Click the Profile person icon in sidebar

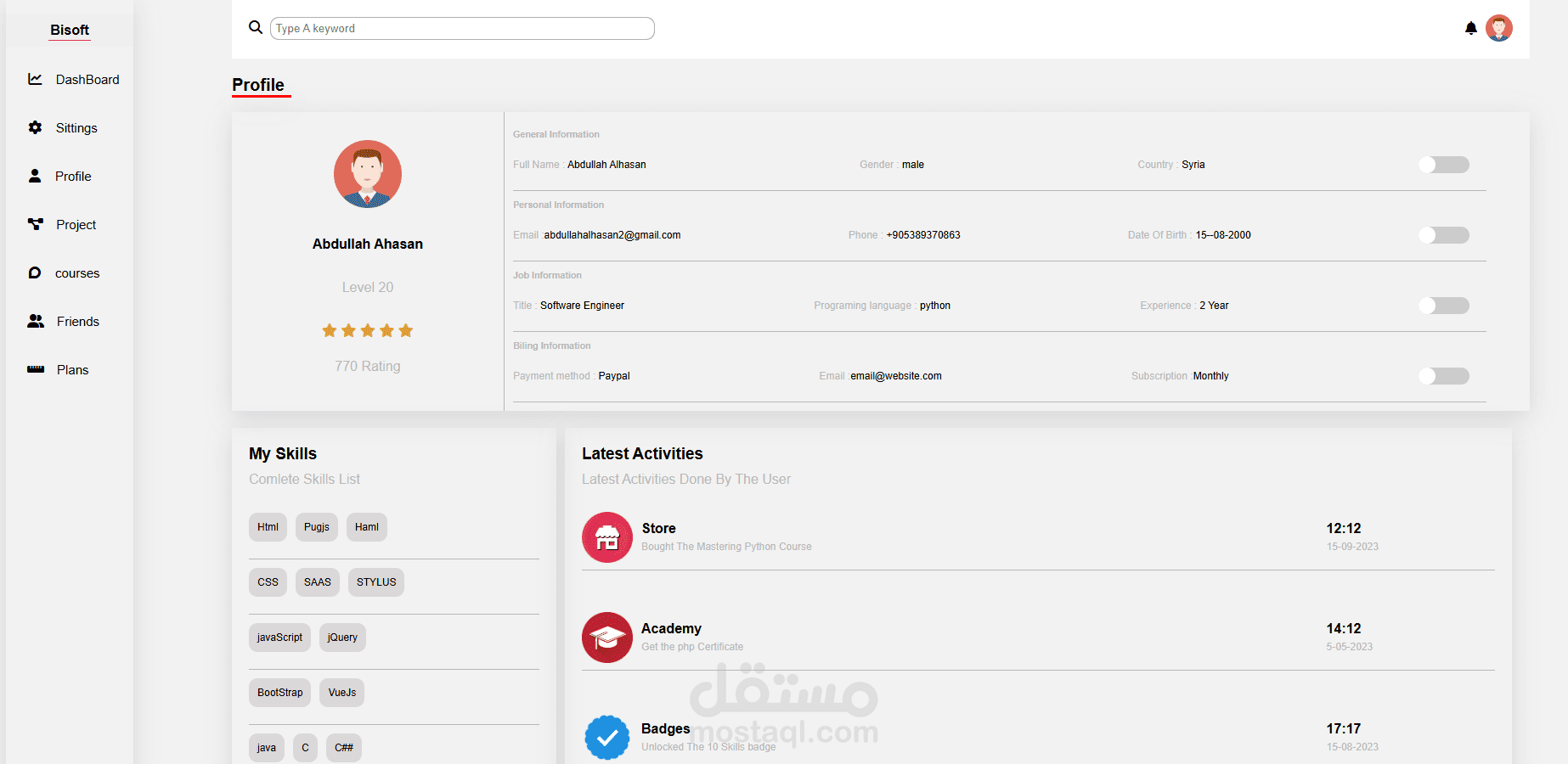coord(35,176)
